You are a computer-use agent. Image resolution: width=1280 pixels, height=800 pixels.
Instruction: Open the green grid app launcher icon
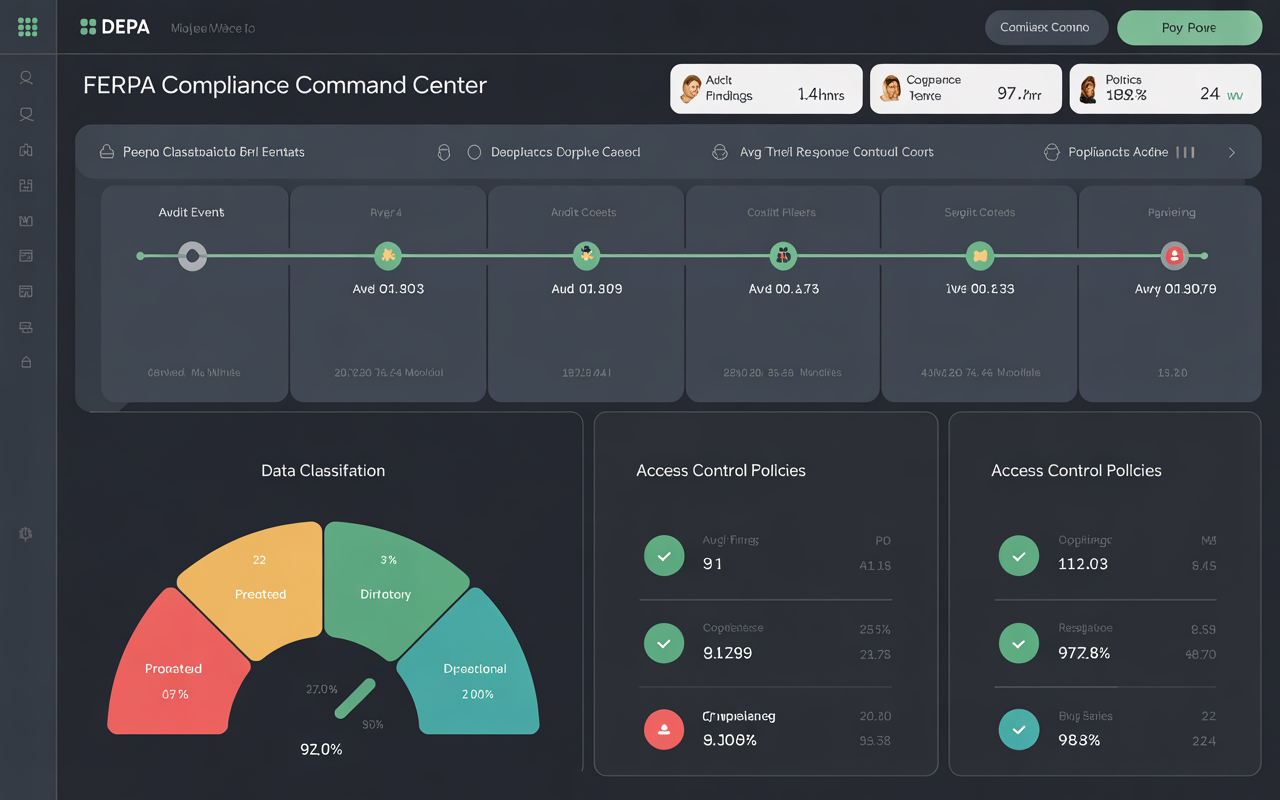(x=26, y=27)
